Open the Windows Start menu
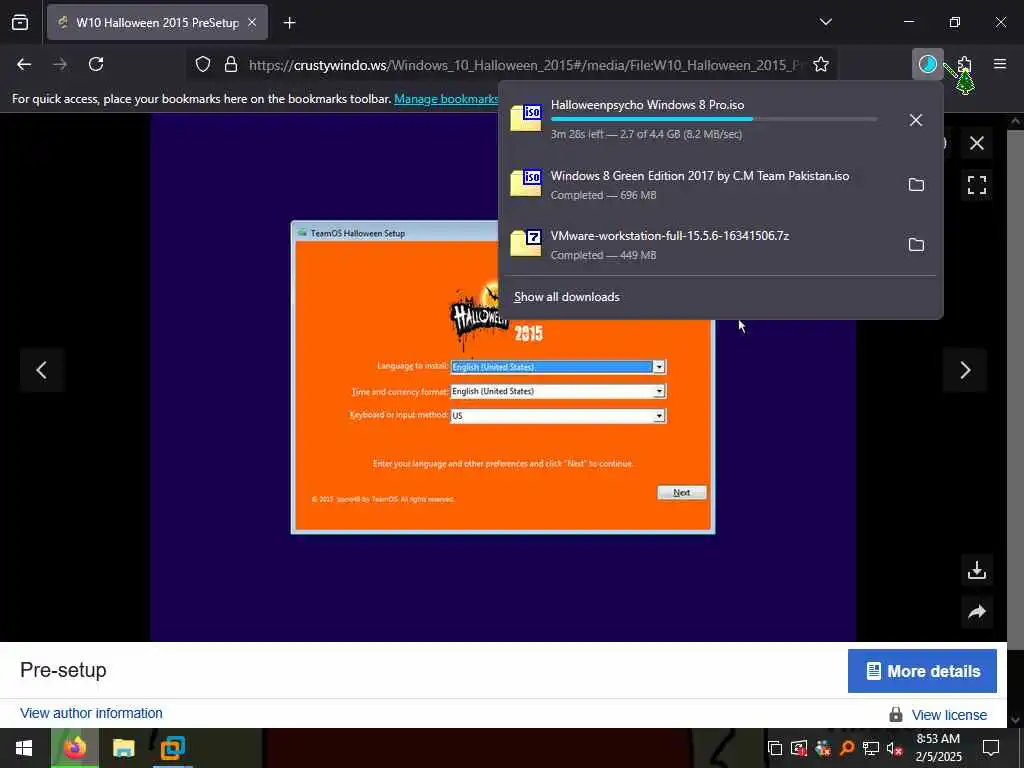This screenshot has height=768, width=1024. pyautogui.click(x=24, y=748)
